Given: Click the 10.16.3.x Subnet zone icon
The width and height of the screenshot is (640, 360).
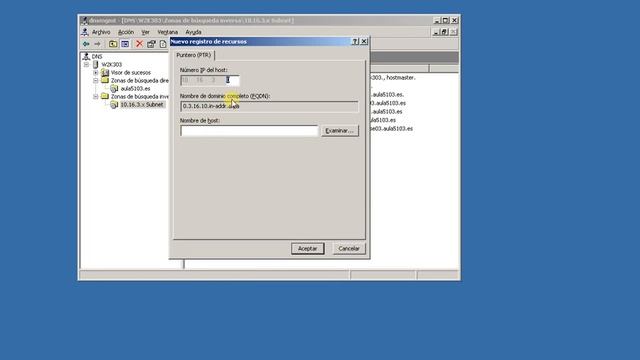Looking at the screenshot, I should (114, 105).
